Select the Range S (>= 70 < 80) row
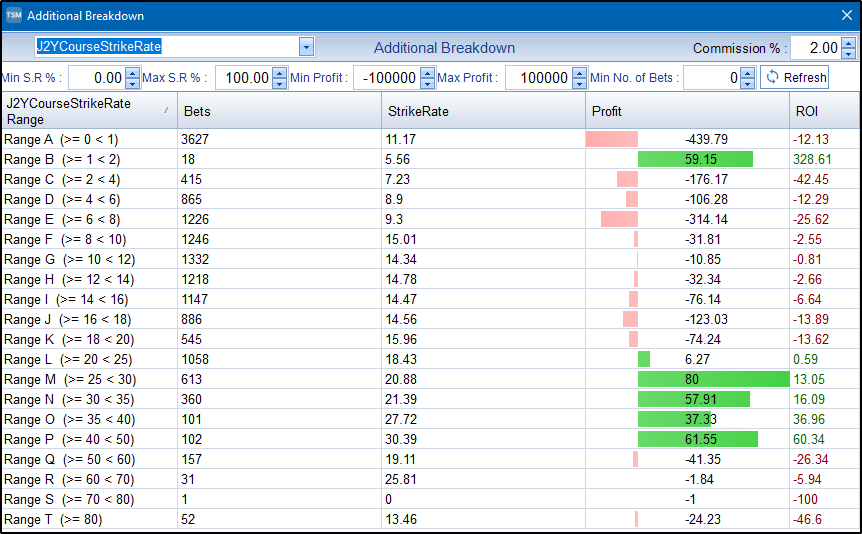Screen dimensions: 862x534 click(x=430, y=499)
